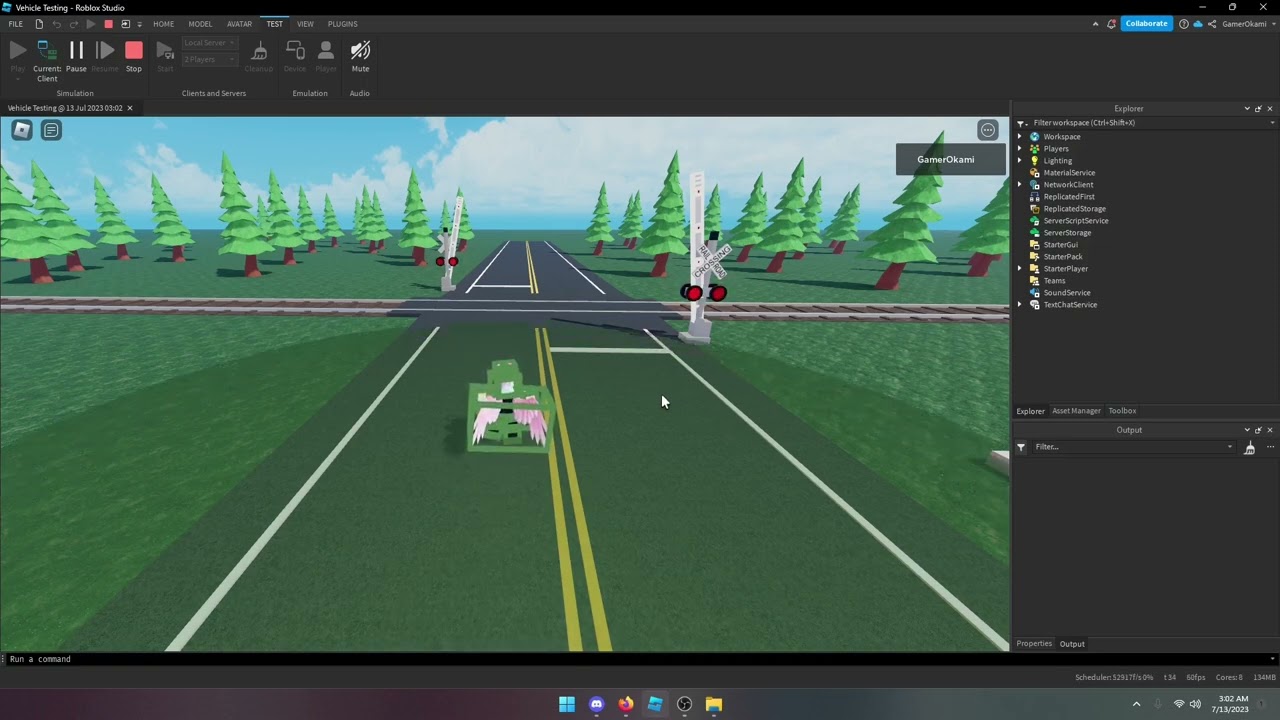Expand the Workspace tree node
The height and width of the screenshot is (720, 1280).
tap(1020, 136)
